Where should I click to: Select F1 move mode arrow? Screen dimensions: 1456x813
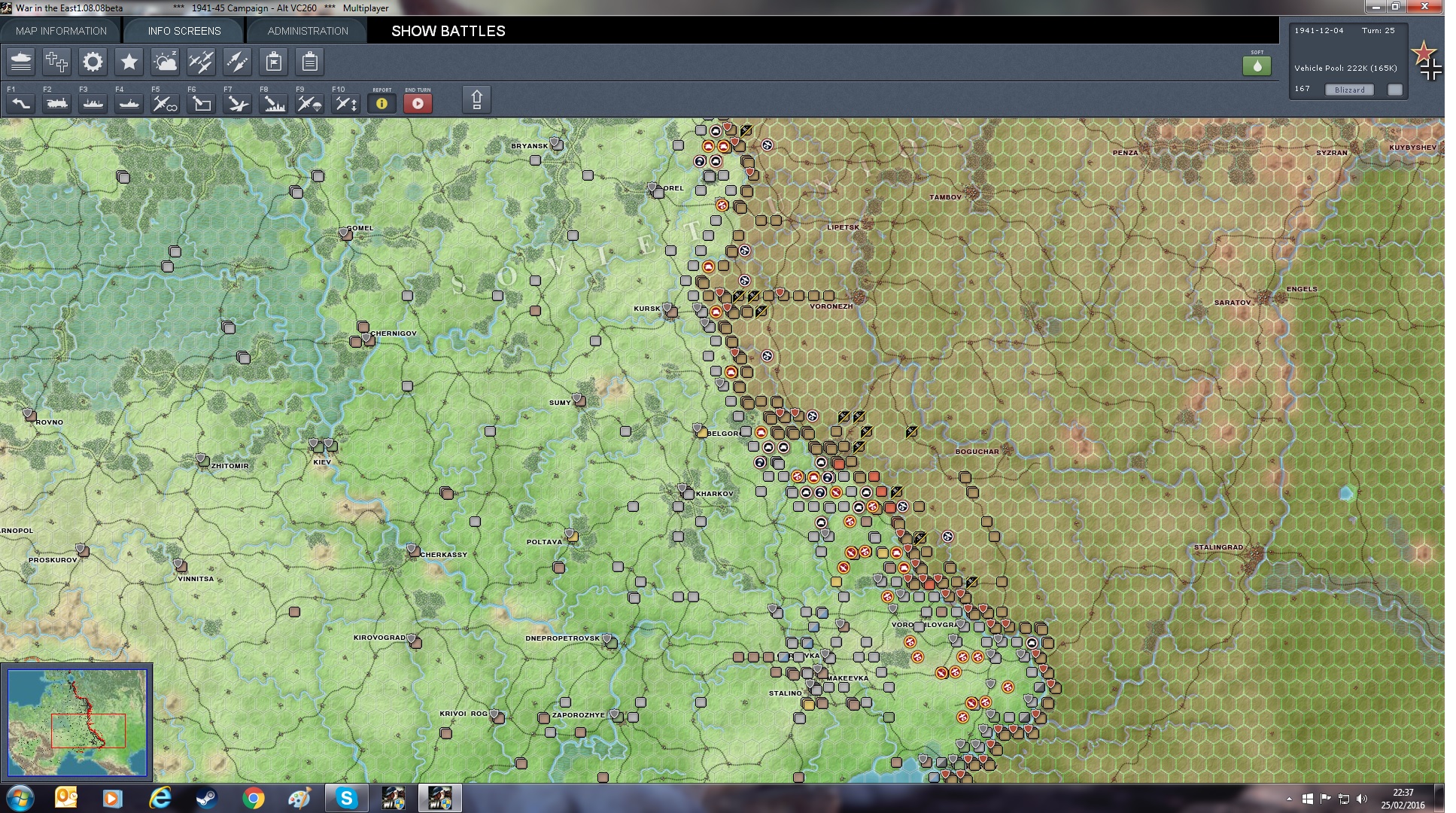[x=20, y=103]
